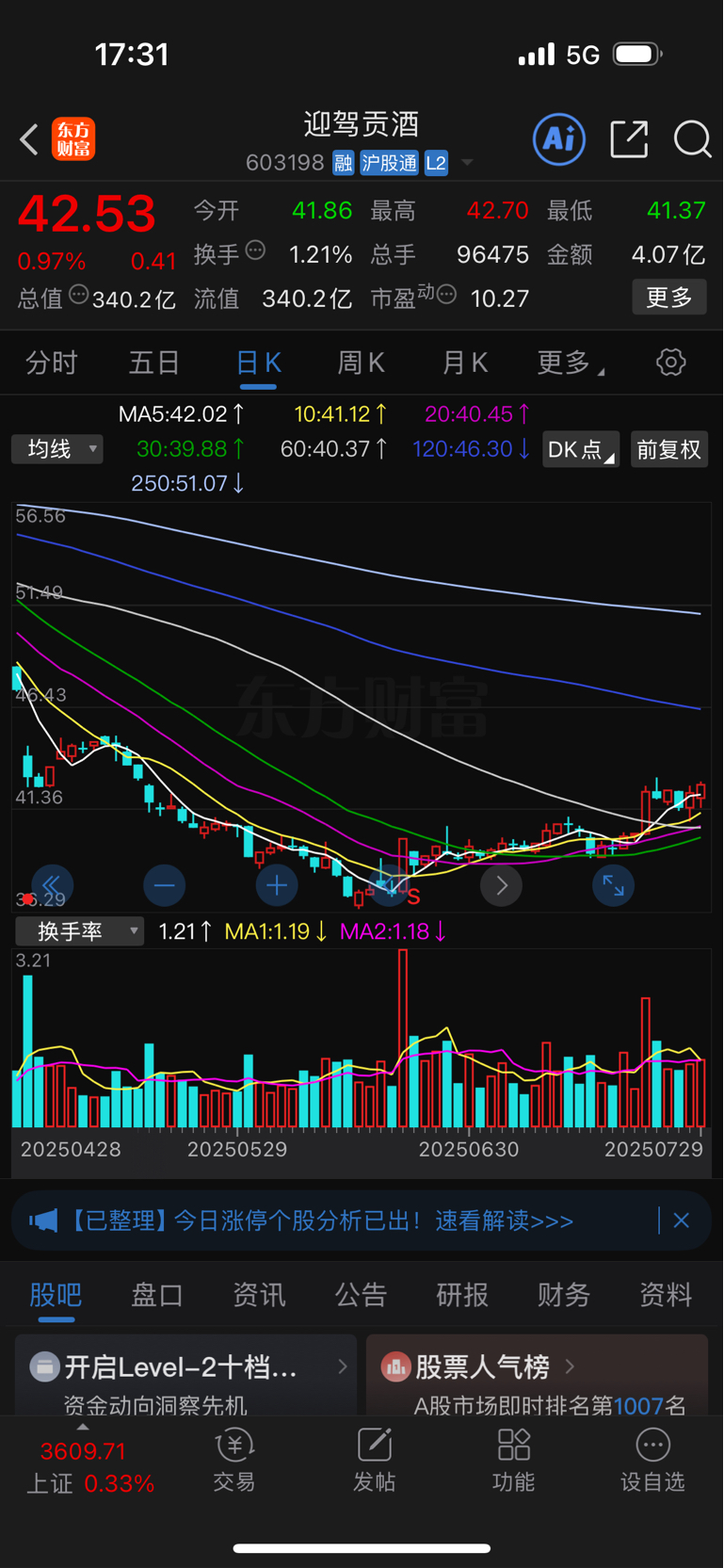The image size is (724, 1568).
Task: Open the 换手率 sub-indicator dropdown
Action: tap(79, 931)
